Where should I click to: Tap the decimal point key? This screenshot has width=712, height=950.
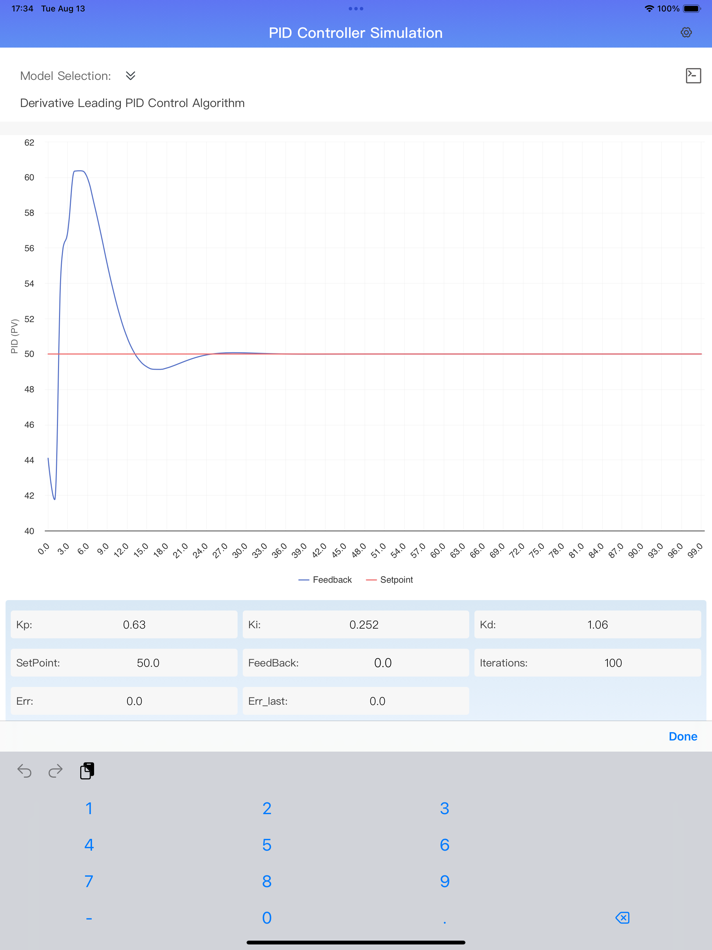444,922
